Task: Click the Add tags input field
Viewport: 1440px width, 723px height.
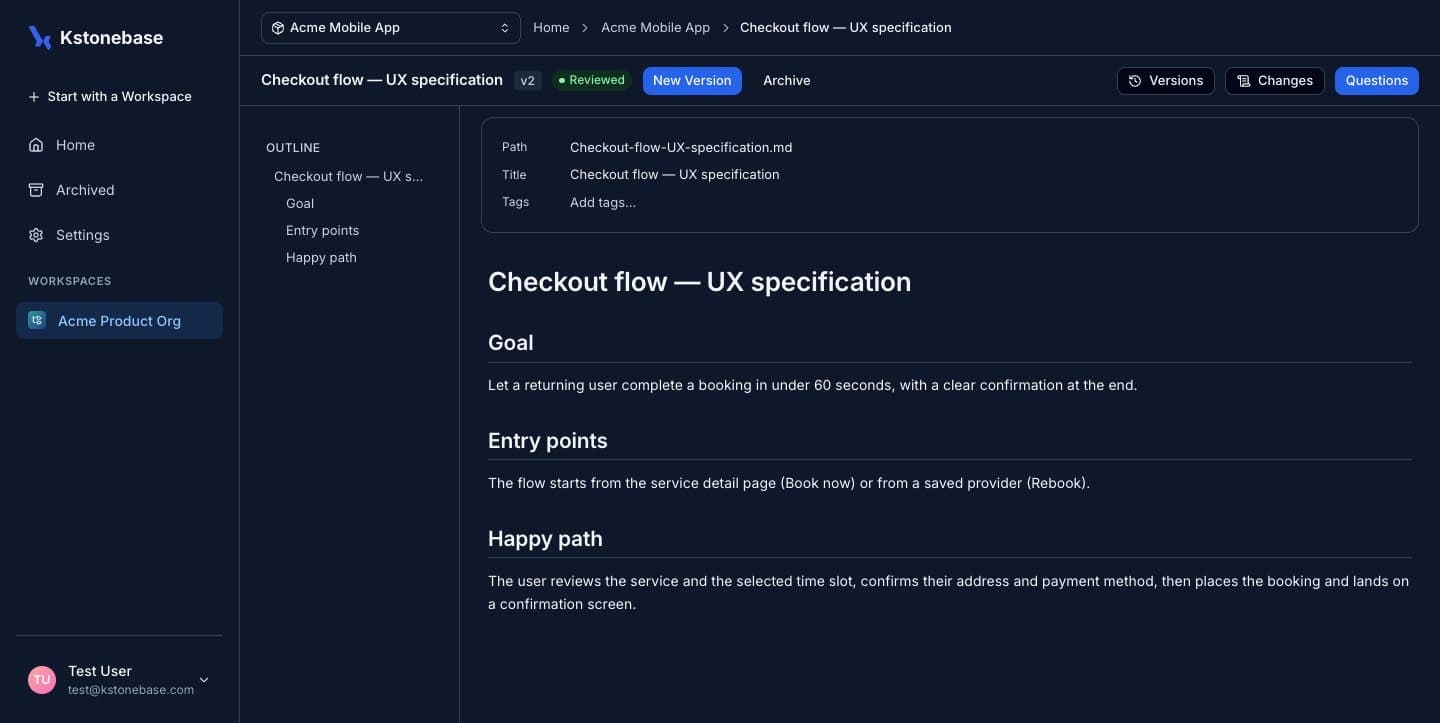Action: [x=603, y=202]
